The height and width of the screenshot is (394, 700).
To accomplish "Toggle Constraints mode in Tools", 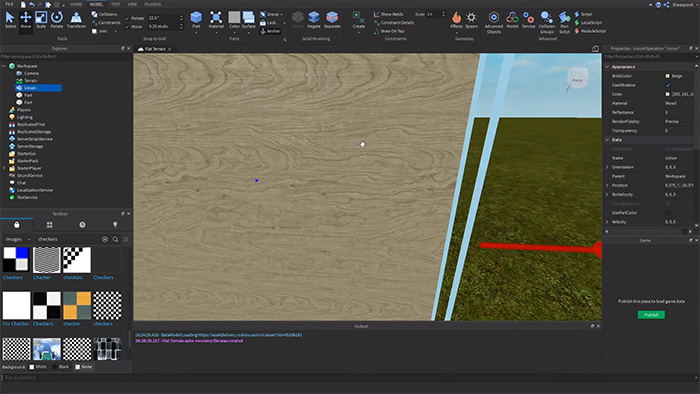I will 106,23.
